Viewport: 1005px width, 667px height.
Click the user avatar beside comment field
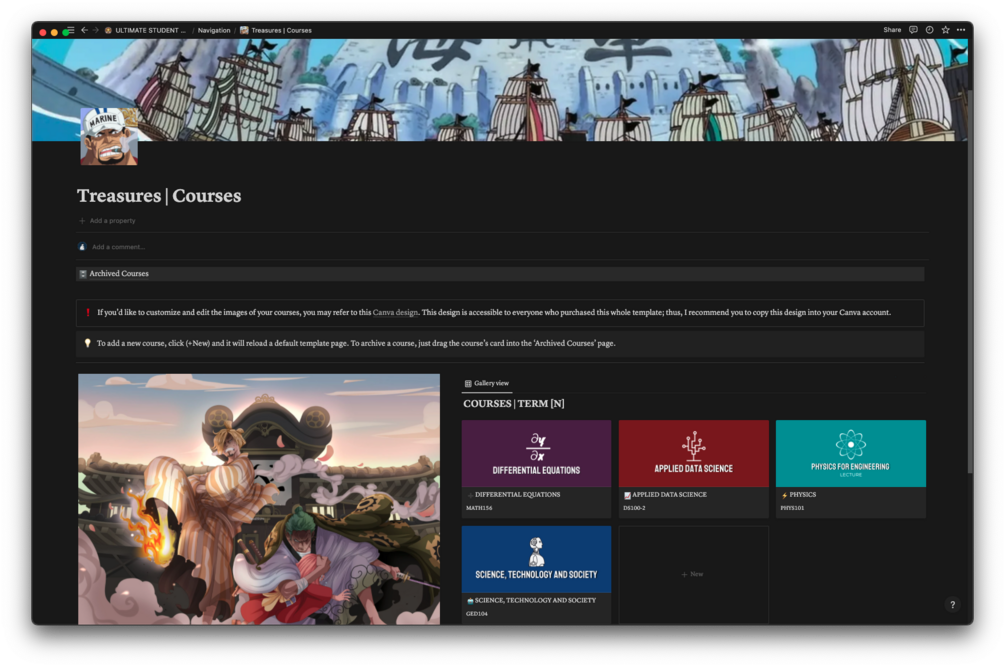(82, 247)
